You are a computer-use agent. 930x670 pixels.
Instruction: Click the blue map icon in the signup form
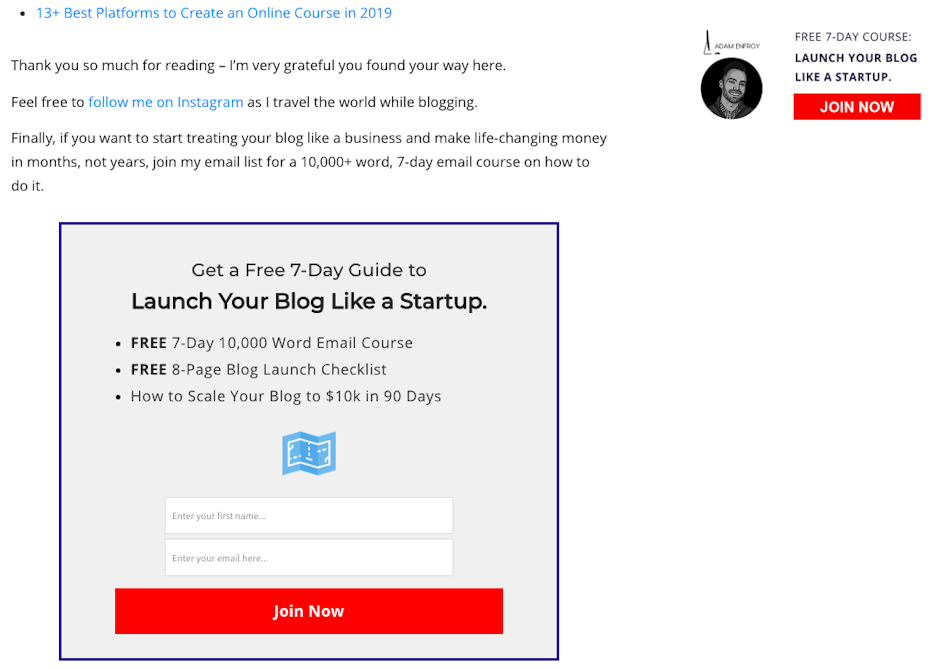click(309, 454)
